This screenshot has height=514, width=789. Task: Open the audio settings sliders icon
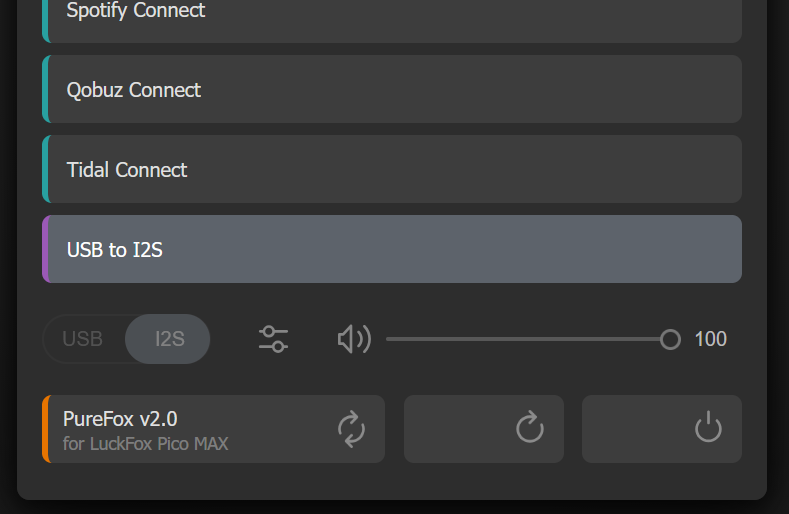coord(273,339)
